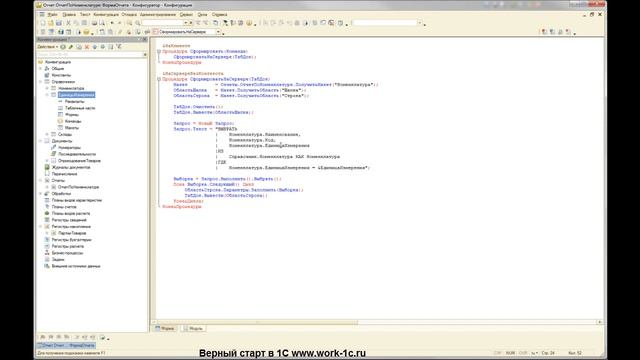640x360 pixels.
Task: Select the Последовательности tree item
Action: [x=77, y=154]
